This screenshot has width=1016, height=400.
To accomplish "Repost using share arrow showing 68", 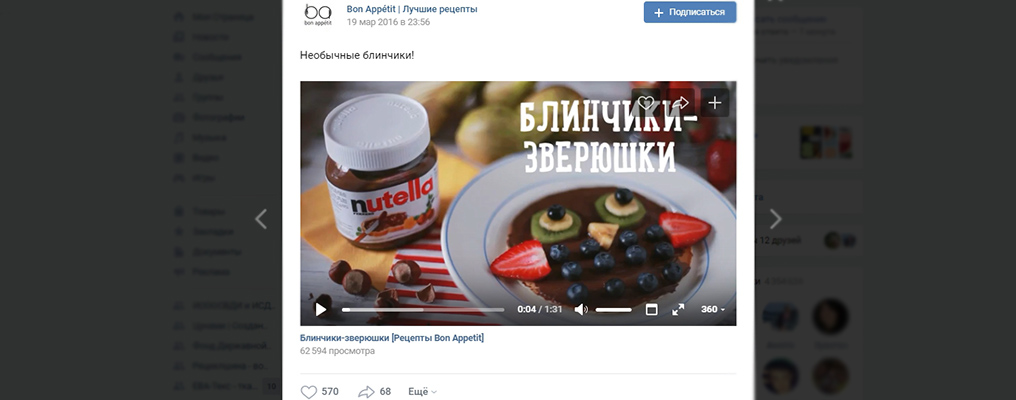I will (375, 392).
